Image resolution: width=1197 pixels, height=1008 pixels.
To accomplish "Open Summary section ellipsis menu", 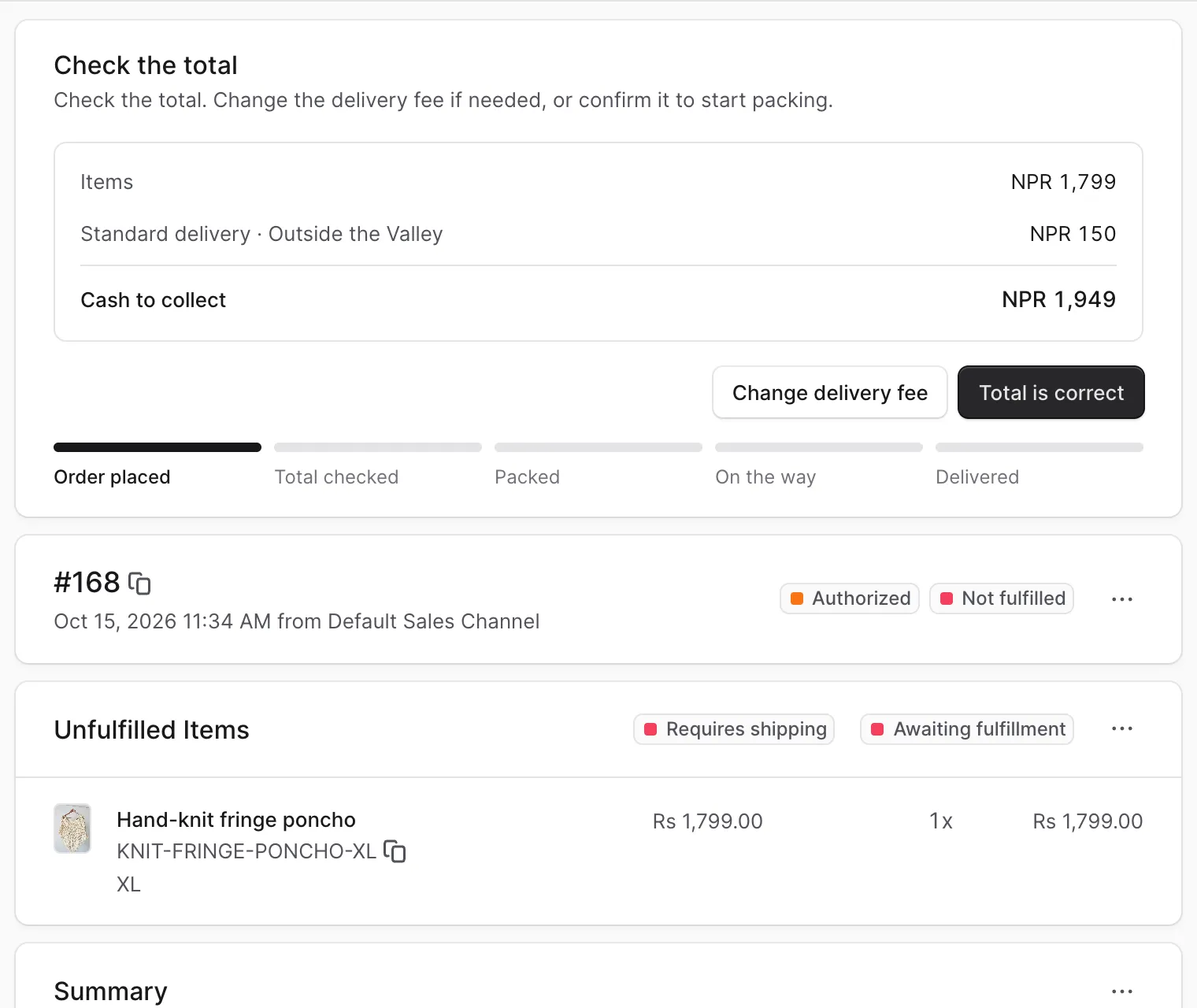I will point(1122,991).
